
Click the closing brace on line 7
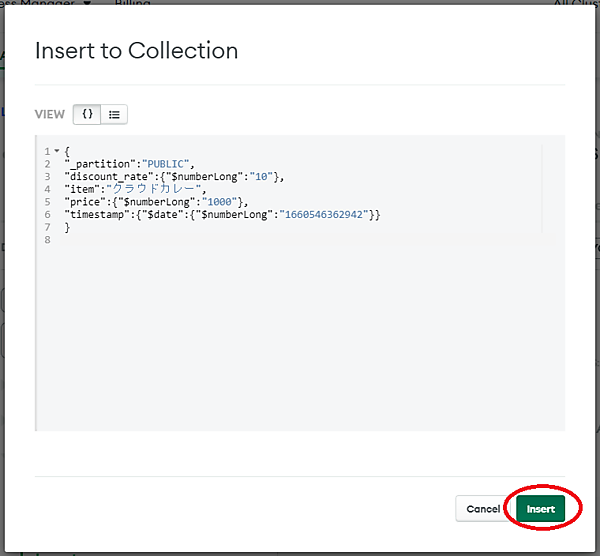[x=67, y=229]
